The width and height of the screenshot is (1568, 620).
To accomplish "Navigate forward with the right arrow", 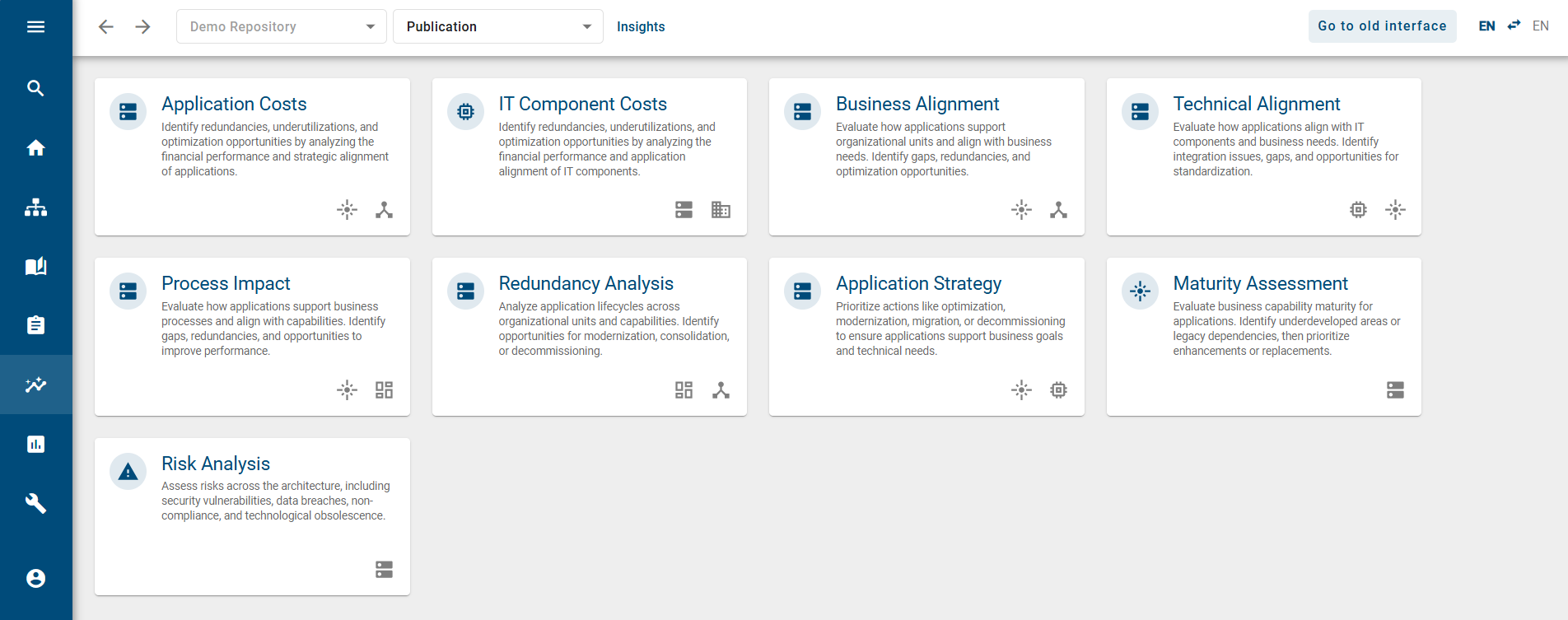I will [x=143, y=27].
